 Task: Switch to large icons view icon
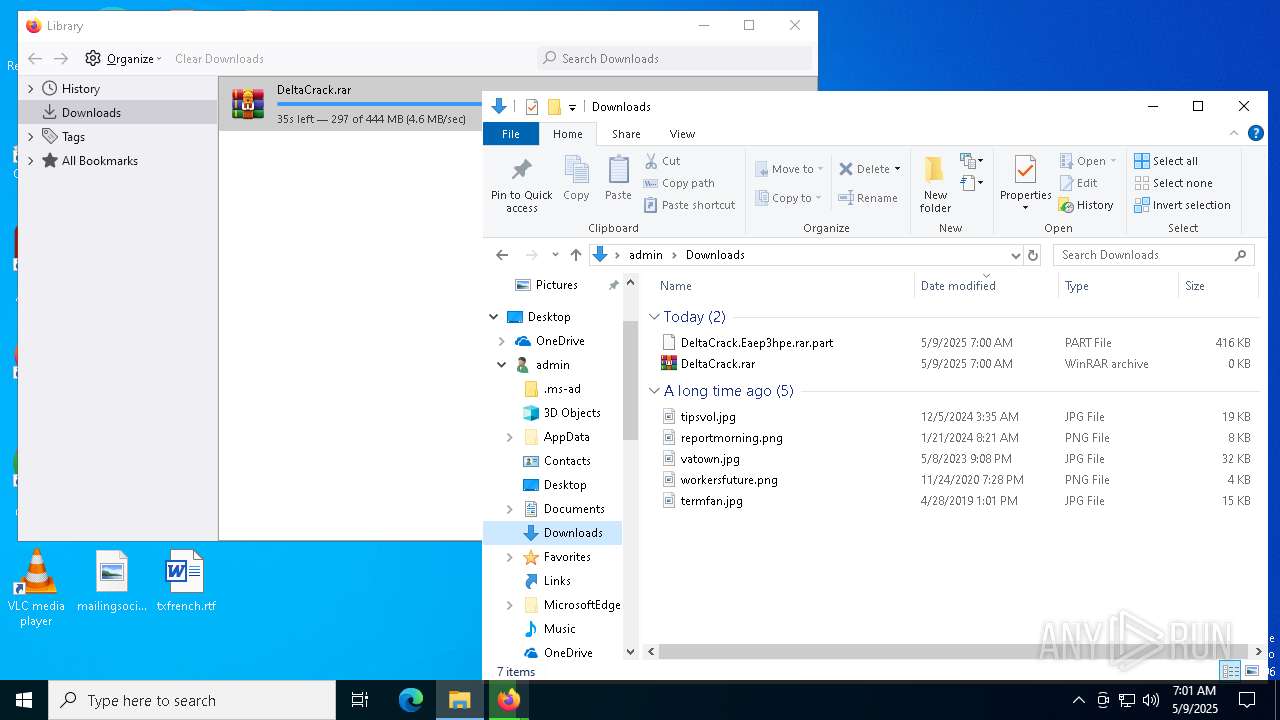coord(1251,671)
